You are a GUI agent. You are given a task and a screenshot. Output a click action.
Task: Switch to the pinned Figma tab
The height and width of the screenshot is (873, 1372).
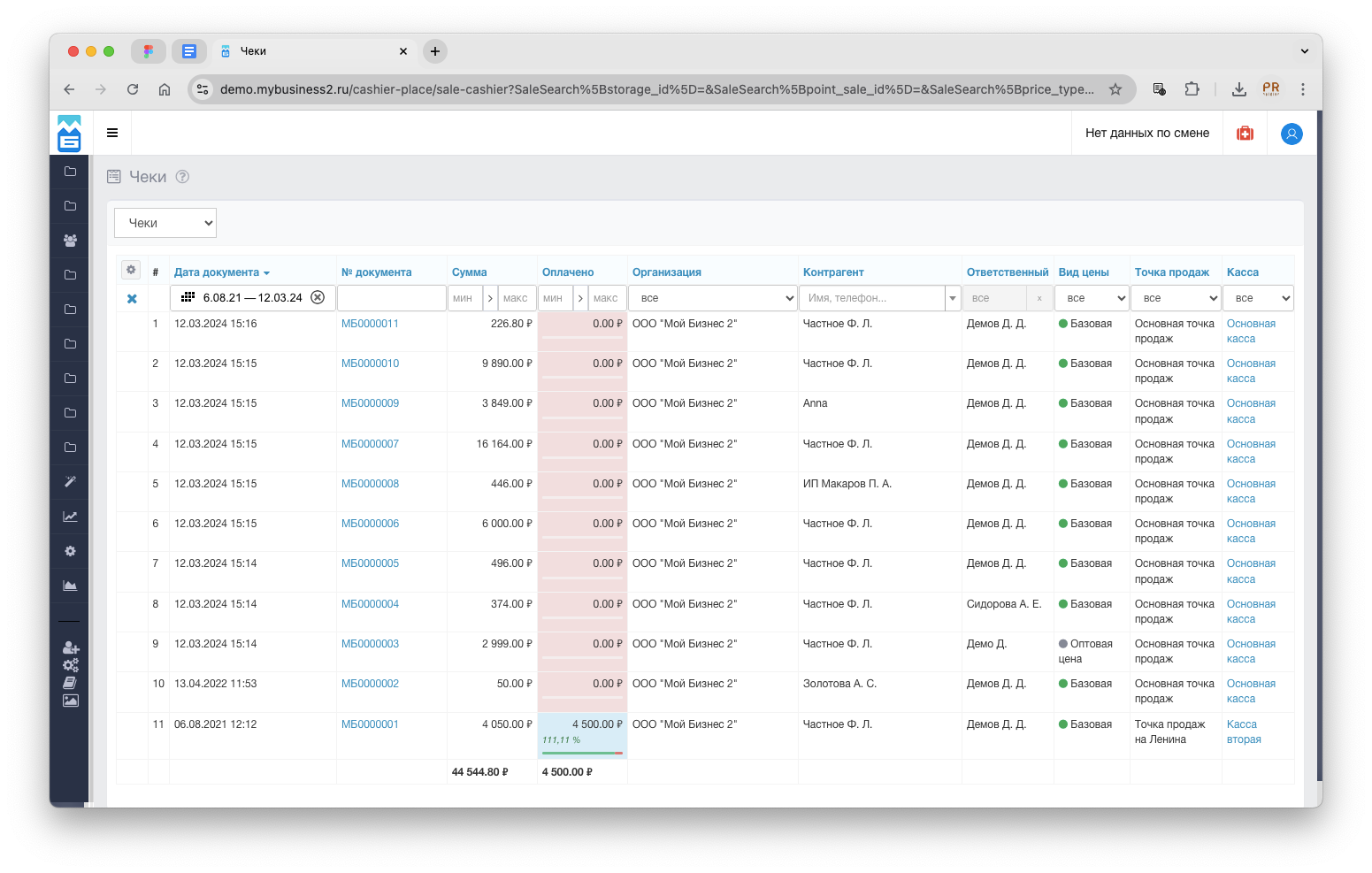pos(149,51)
